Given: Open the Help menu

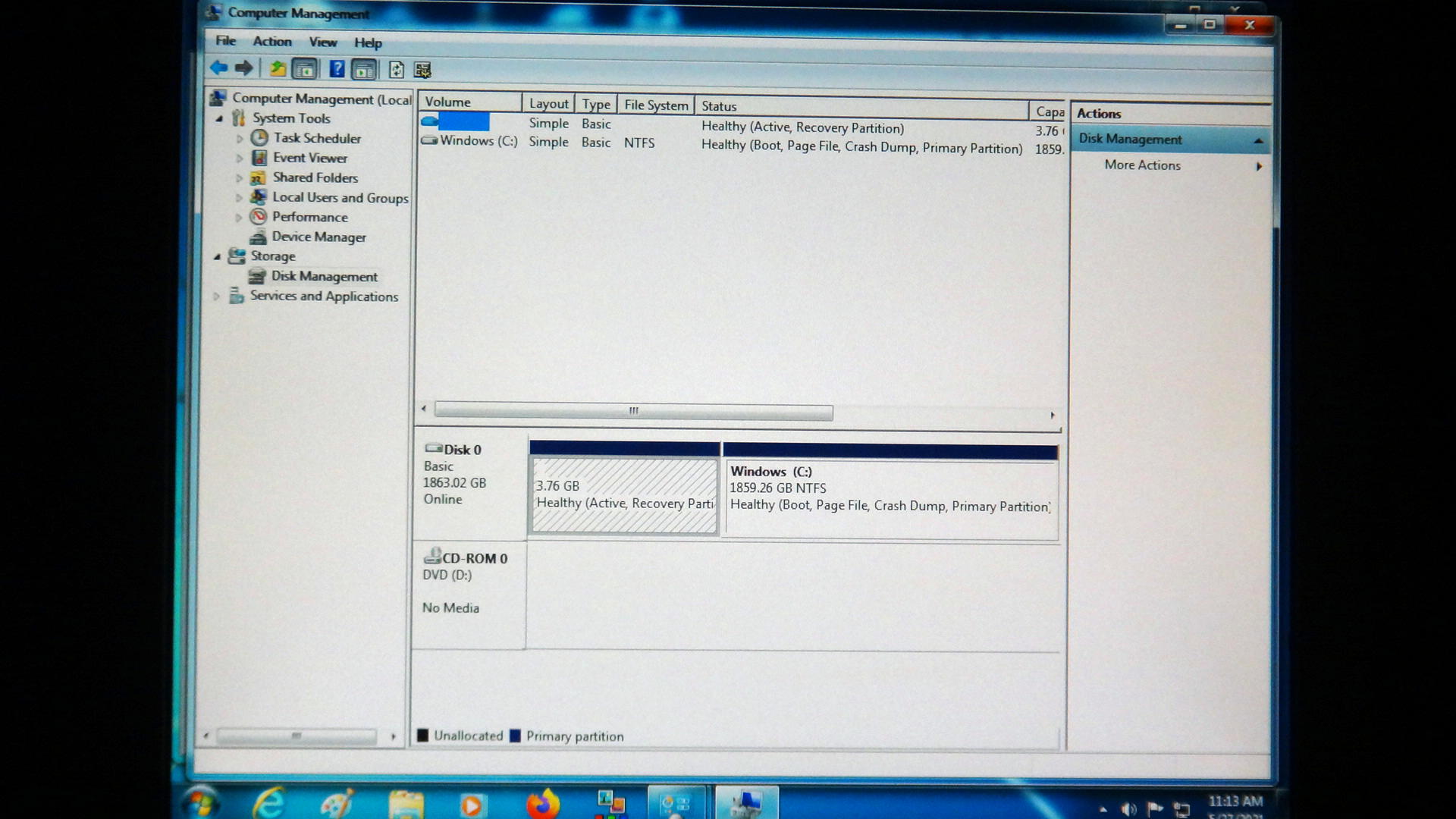Looking at the screenshot, I should [368, 43].
